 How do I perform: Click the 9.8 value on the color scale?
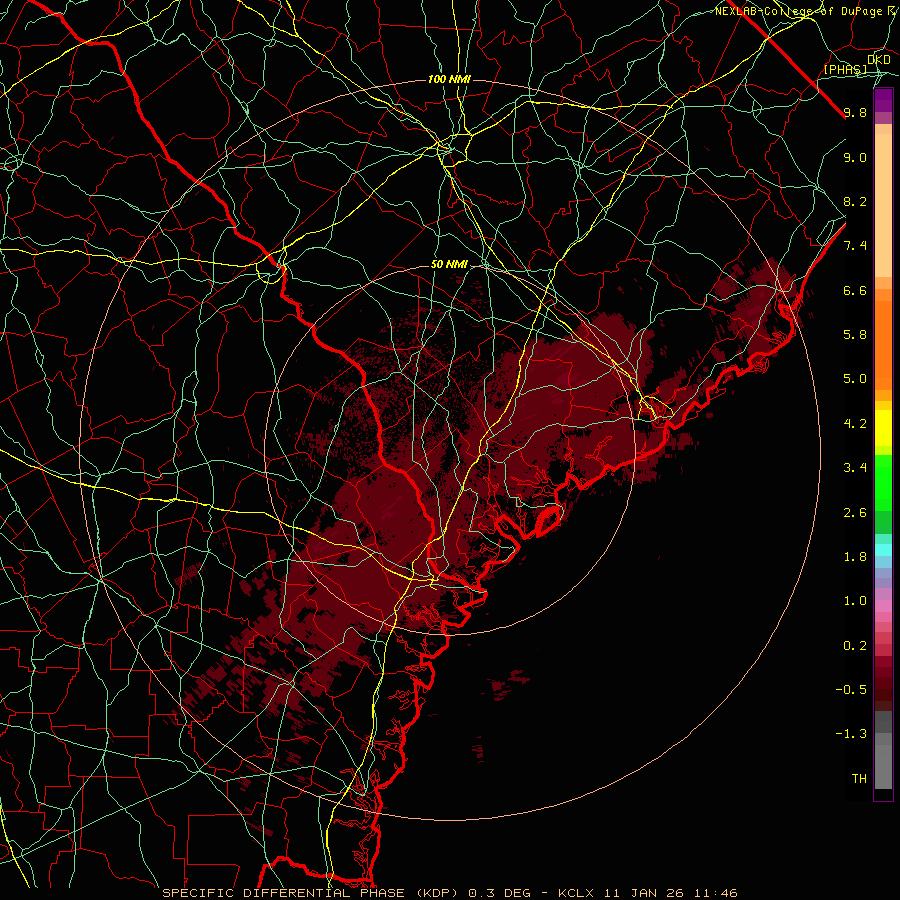point(855,113)
